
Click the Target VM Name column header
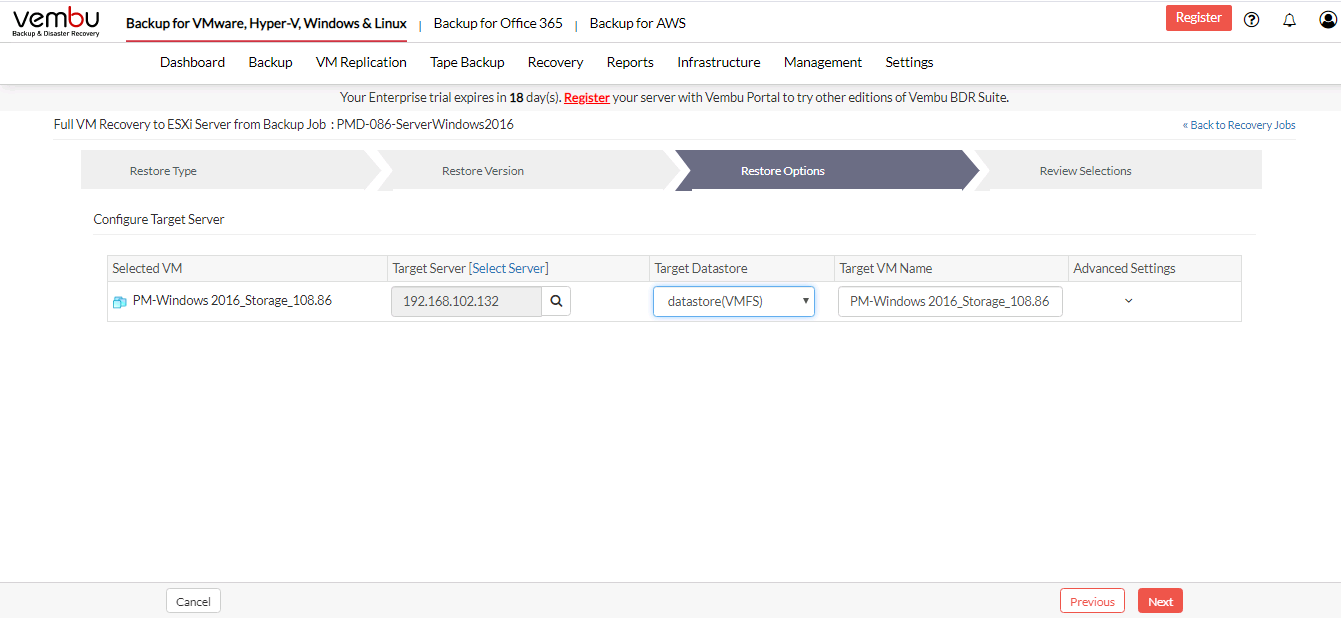886,268
